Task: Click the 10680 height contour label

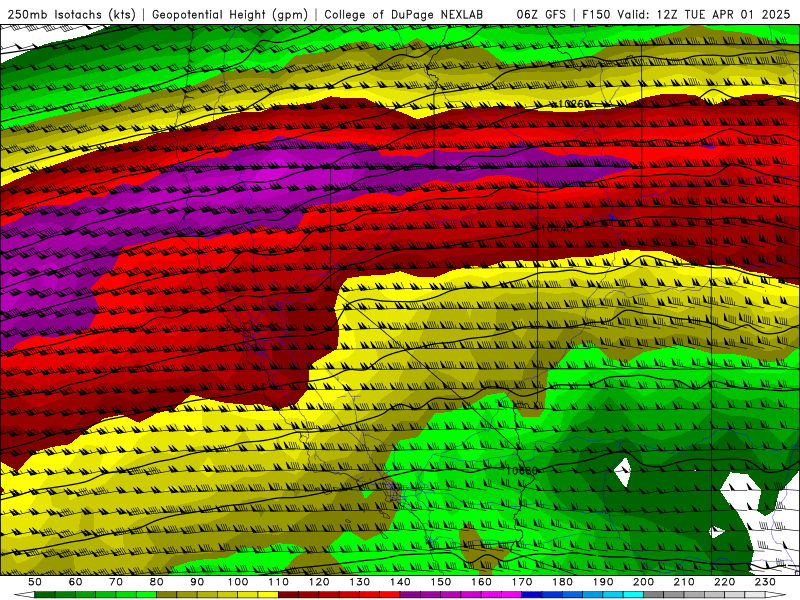Action: pyautogui.click(x=521, y=470)
